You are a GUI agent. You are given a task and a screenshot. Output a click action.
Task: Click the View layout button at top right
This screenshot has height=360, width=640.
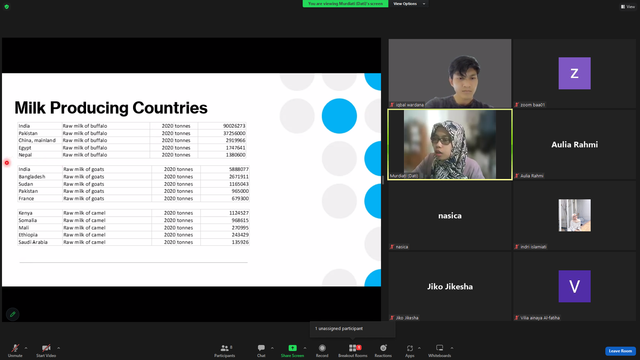pyautogui.click(x=628, y=7)
